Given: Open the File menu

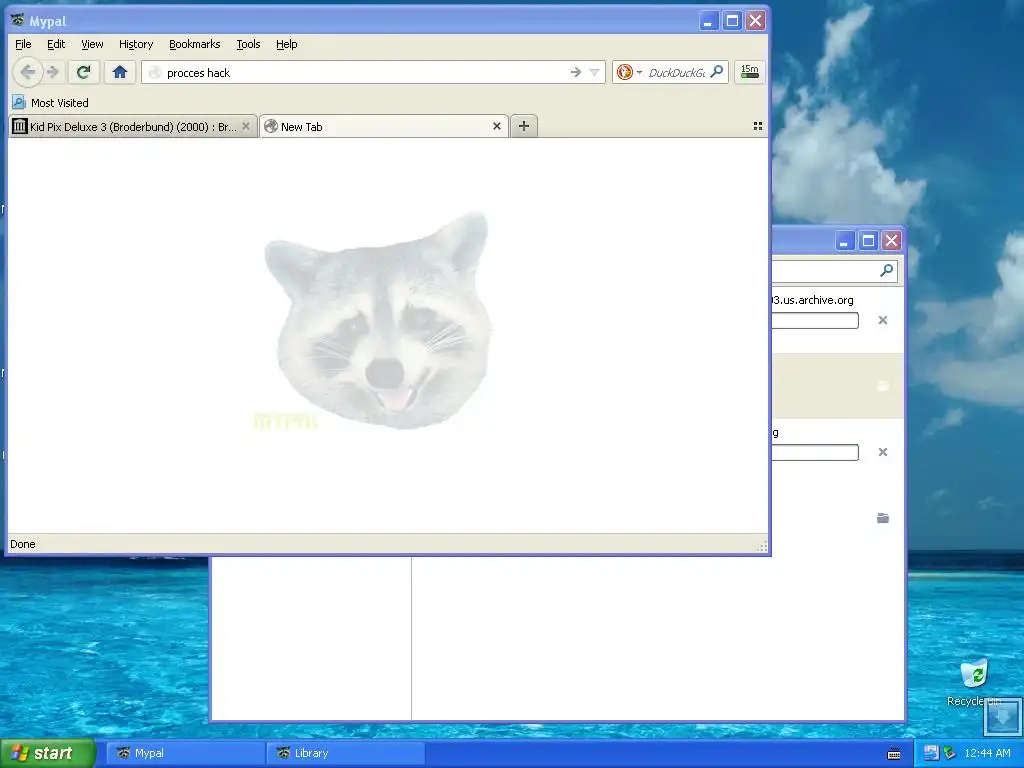Looking at the screenshot, I should (23, 44).
